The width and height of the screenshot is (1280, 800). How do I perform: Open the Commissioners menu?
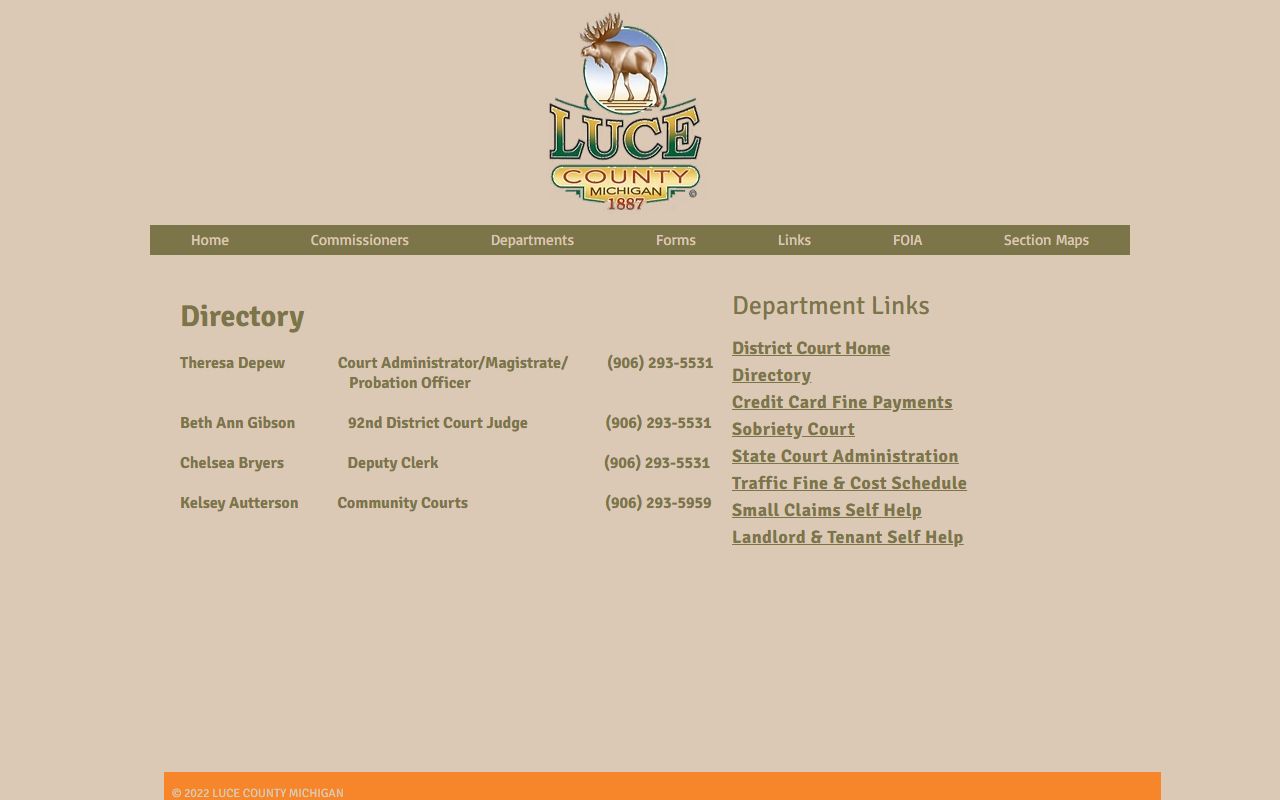coord(359,240)
